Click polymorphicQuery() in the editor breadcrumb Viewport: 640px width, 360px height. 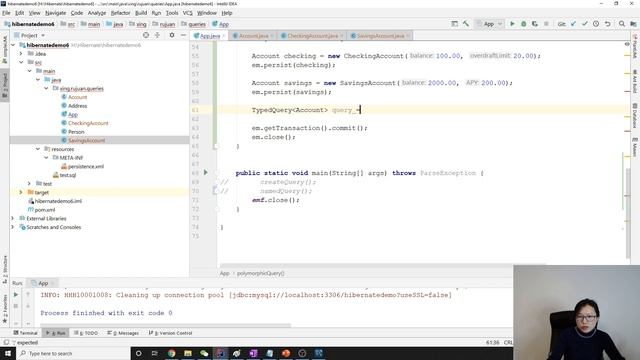[x=261, y=273]
